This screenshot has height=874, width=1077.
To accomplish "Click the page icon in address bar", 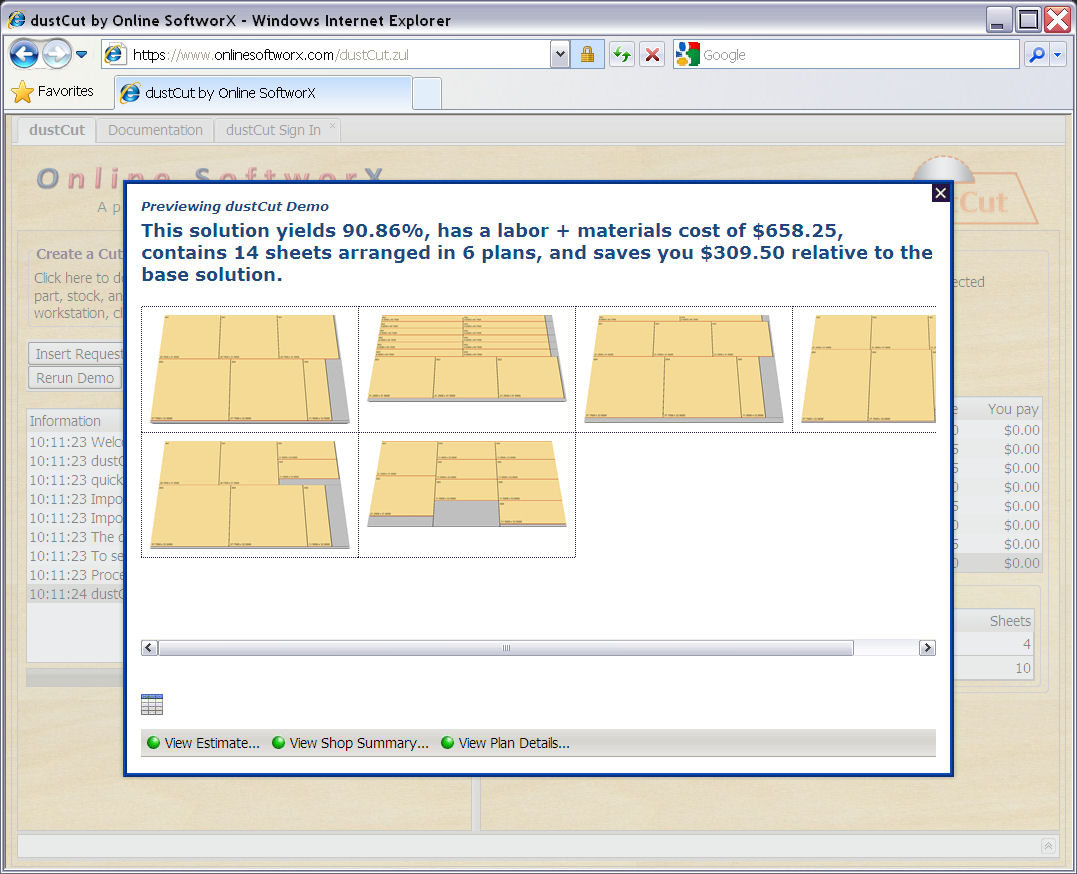I will coord(114,54).
